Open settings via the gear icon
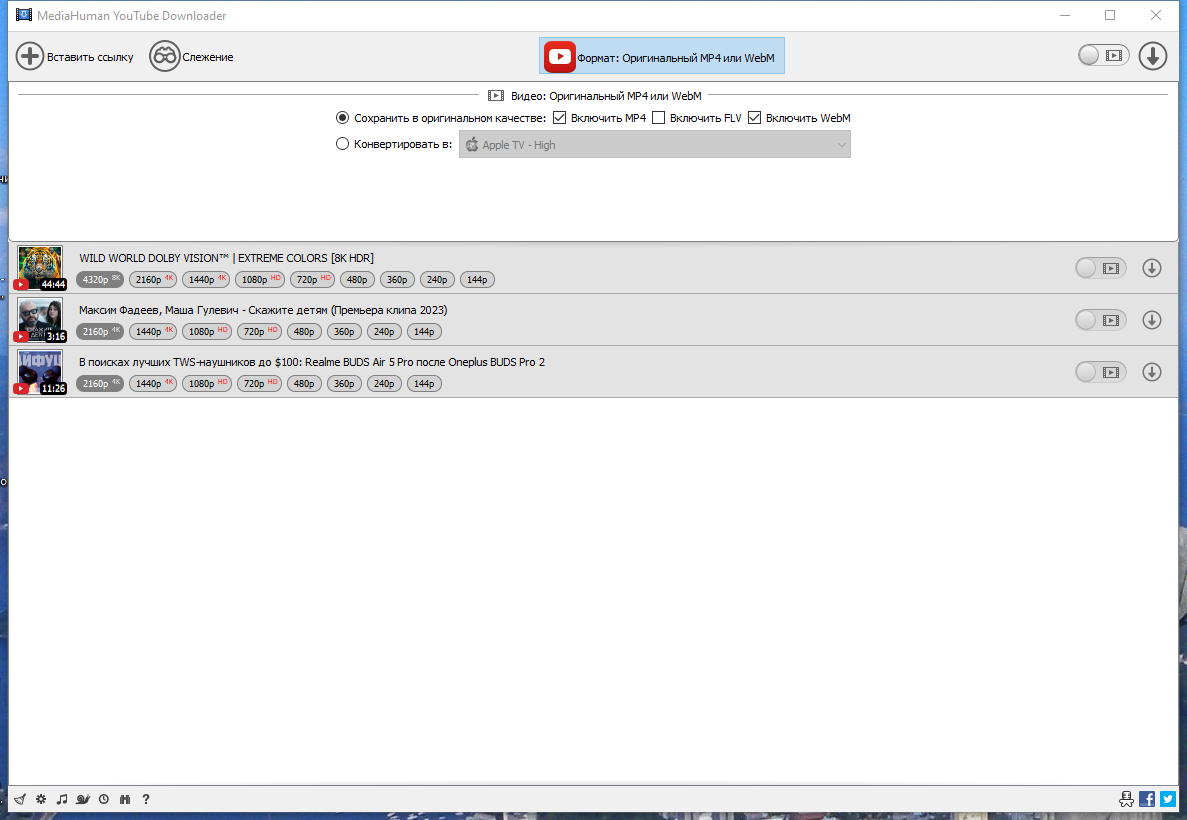 [41, 799]
